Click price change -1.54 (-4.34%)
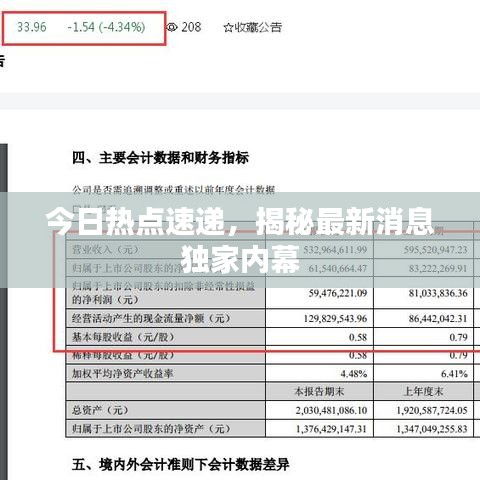The height and width of the screenshot is (480, 480). 106,27
